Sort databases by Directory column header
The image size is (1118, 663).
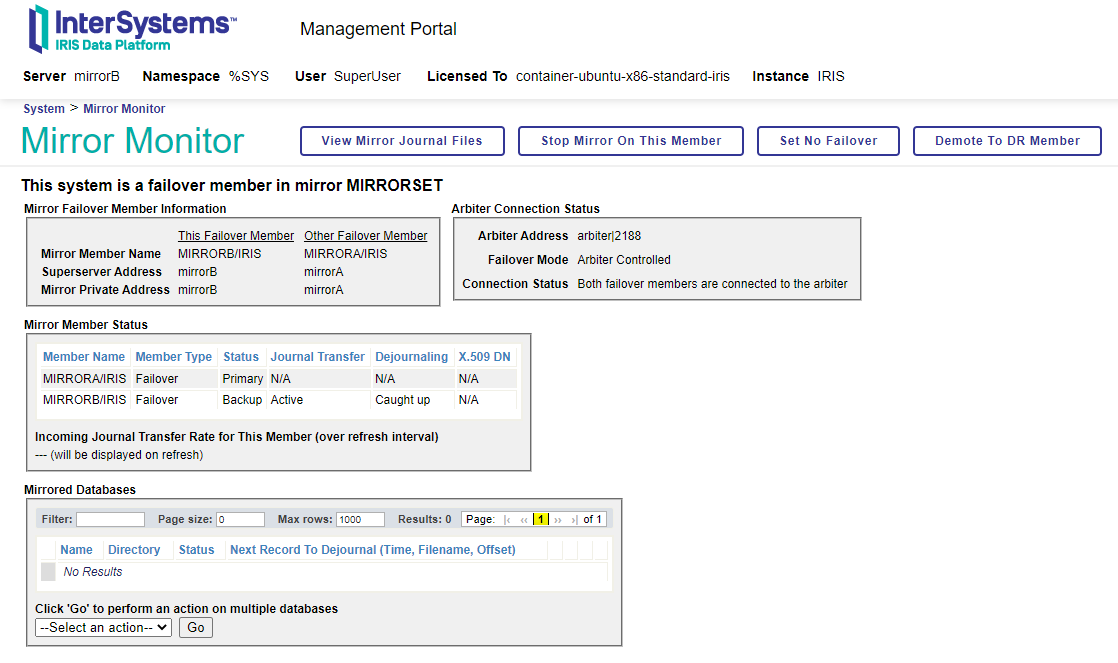tap(134, 550)
